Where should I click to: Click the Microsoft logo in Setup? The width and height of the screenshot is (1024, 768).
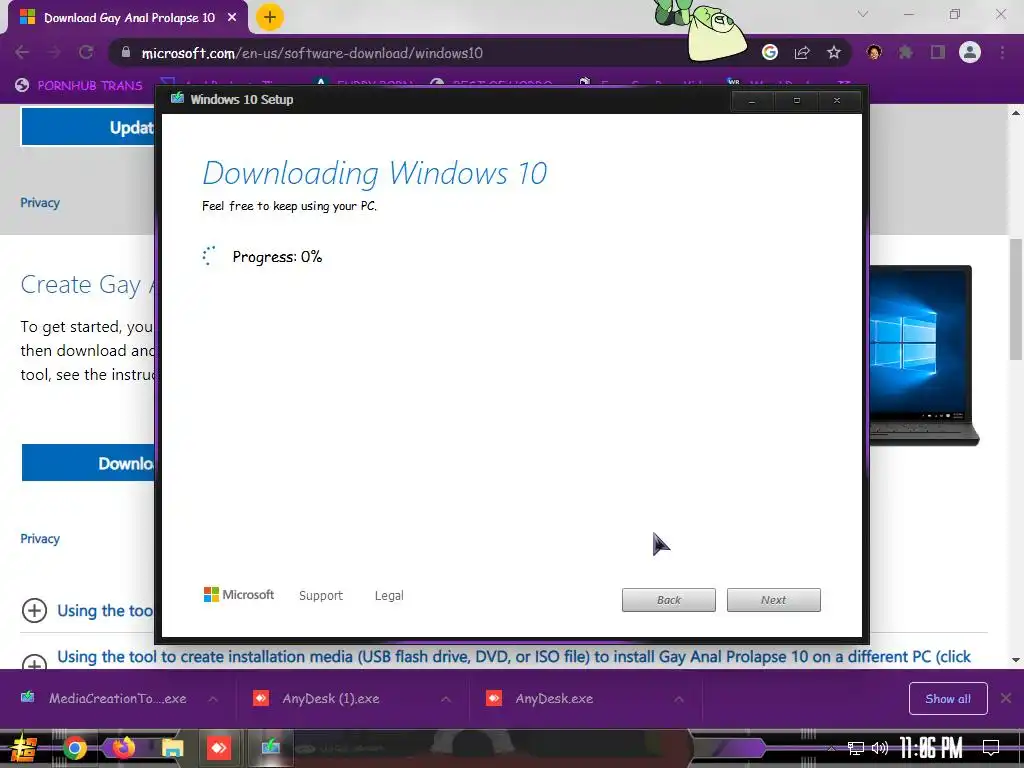point(238,594)
